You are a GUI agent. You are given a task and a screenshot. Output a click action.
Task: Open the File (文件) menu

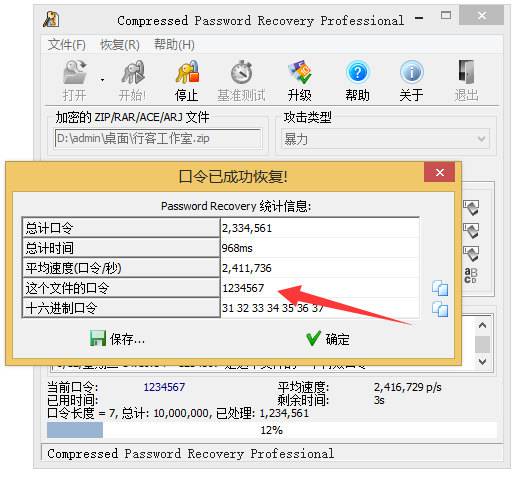coord(67,44)
